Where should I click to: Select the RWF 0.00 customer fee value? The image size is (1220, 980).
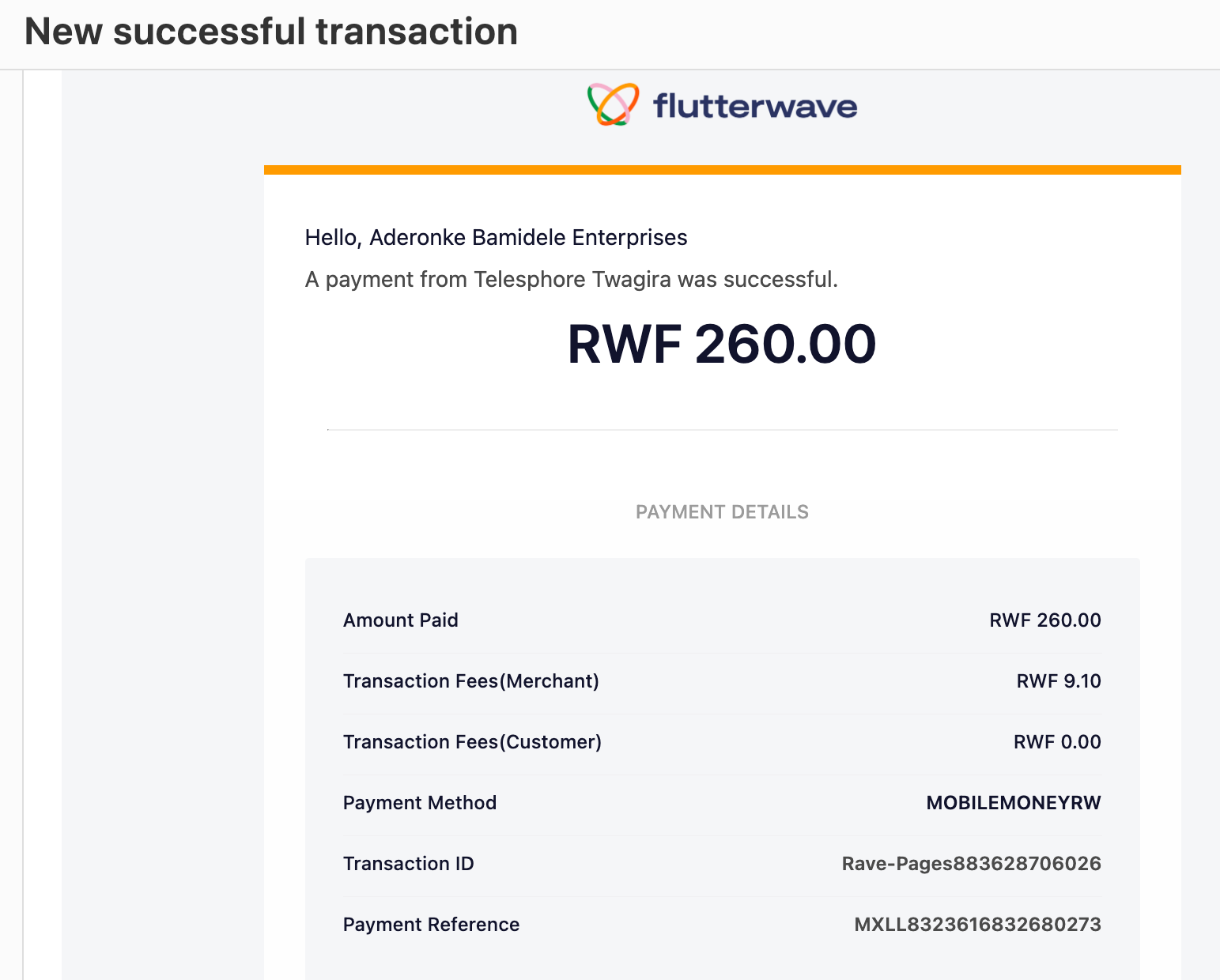coord(1057,742)
